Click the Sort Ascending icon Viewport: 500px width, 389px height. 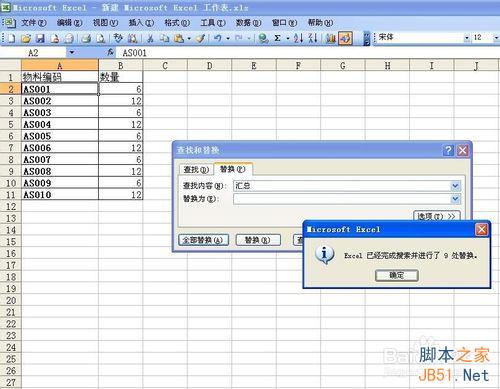click(298, 38)
